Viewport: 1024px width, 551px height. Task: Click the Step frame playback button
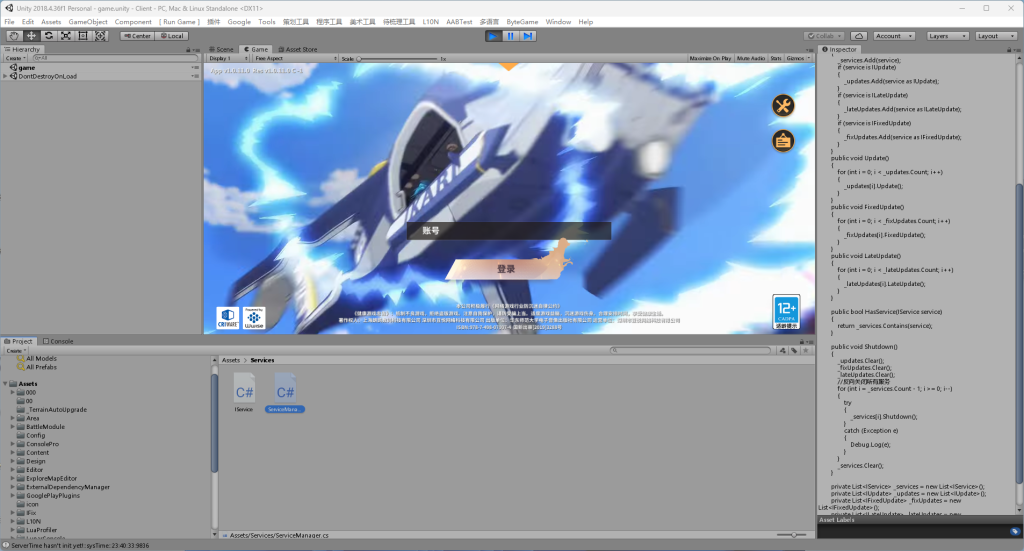tap(528, 36)
